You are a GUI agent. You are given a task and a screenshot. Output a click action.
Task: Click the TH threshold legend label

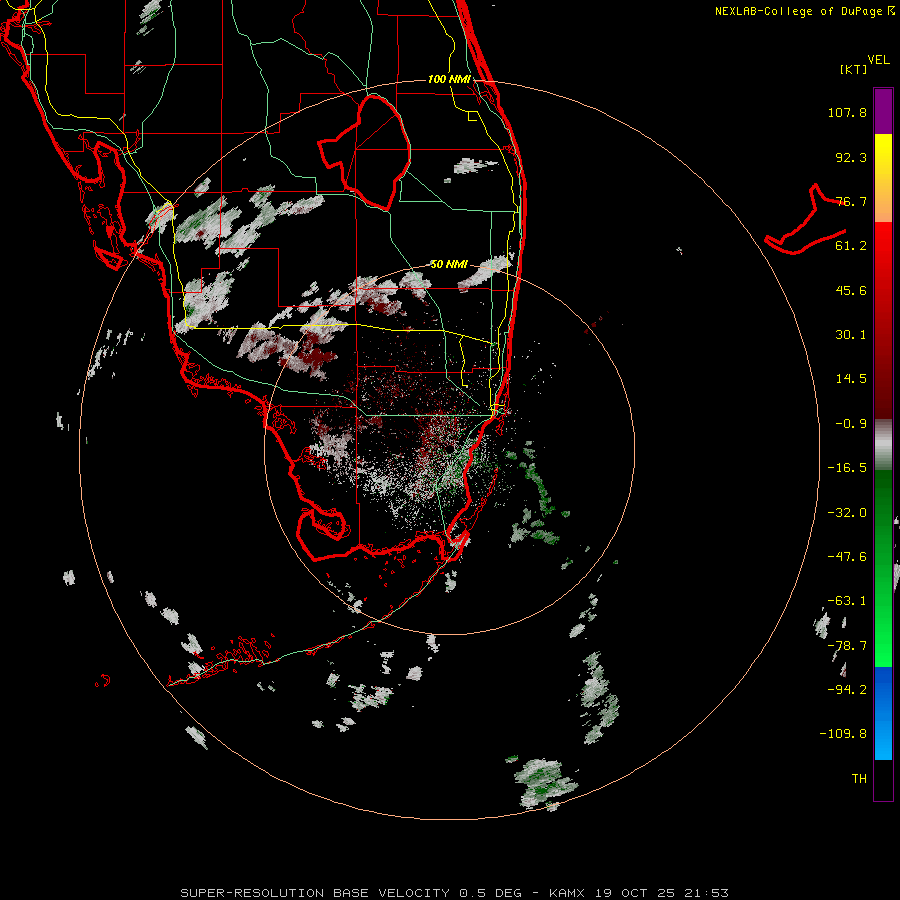859,779
